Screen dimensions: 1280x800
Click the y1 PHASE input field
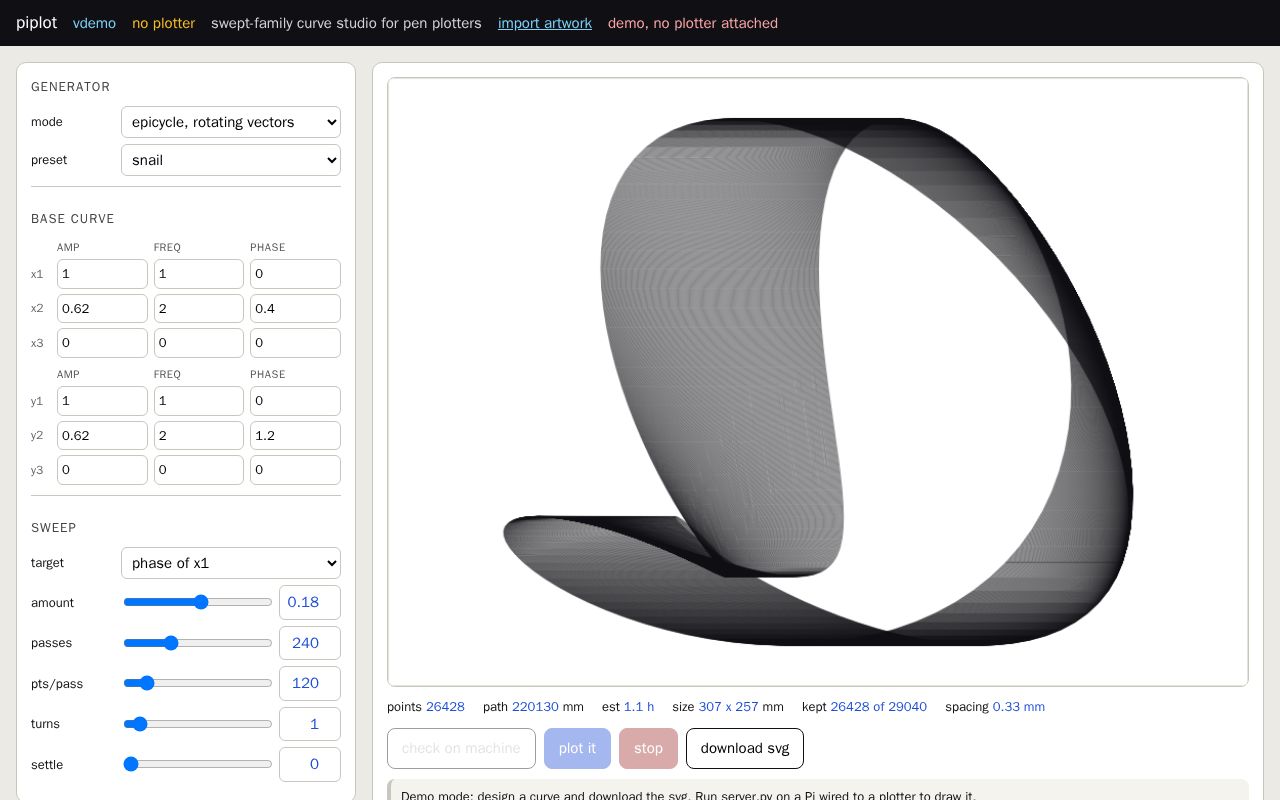(x=295, y=401)
